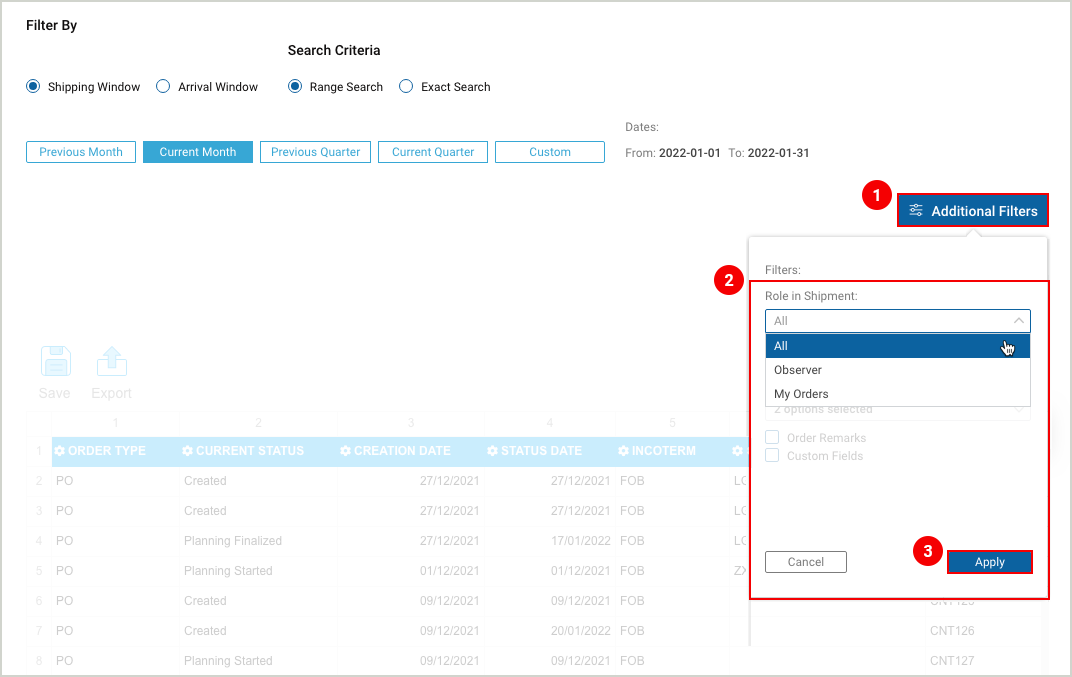The image size is (1072, 677).
Task: Open the INCOTERM column gear settings
Action: pos(623,451)
